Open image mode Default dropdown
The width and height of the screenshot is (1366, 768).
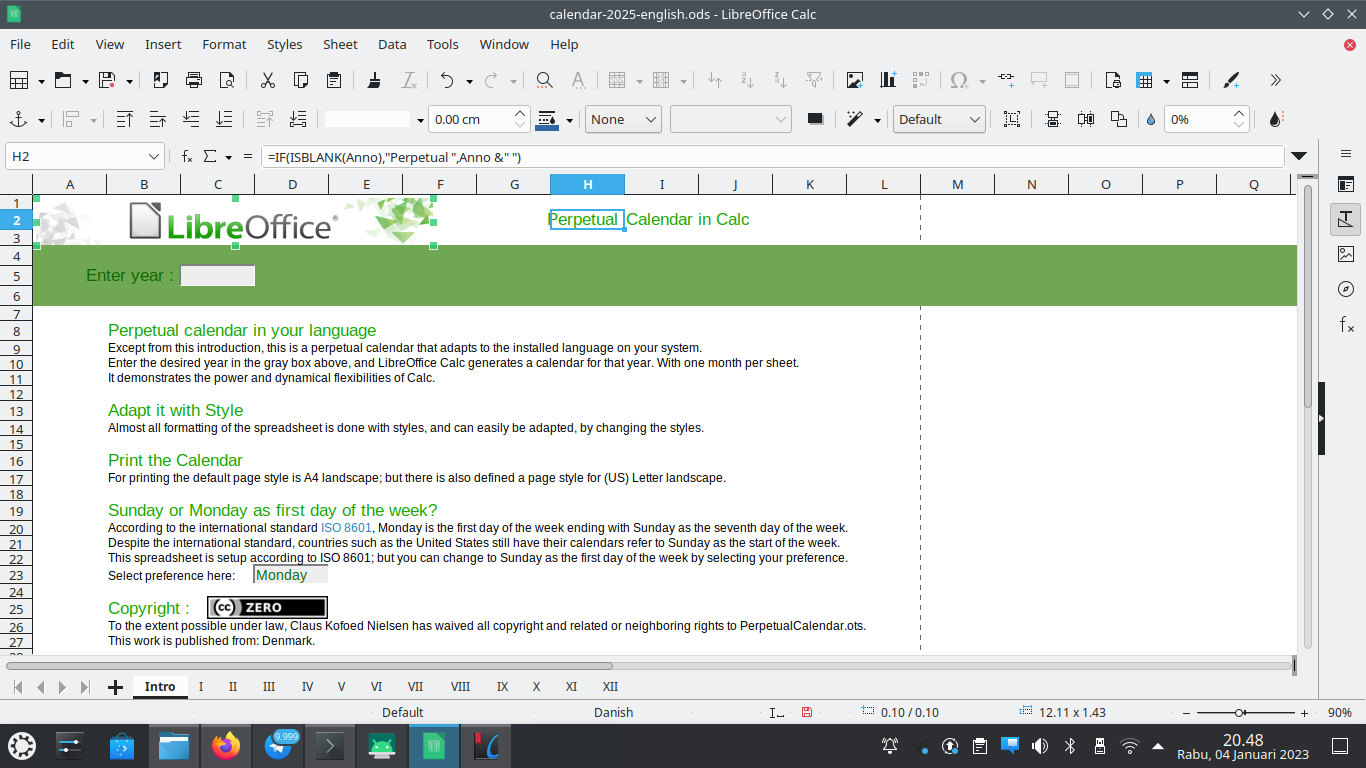point(939,119)
